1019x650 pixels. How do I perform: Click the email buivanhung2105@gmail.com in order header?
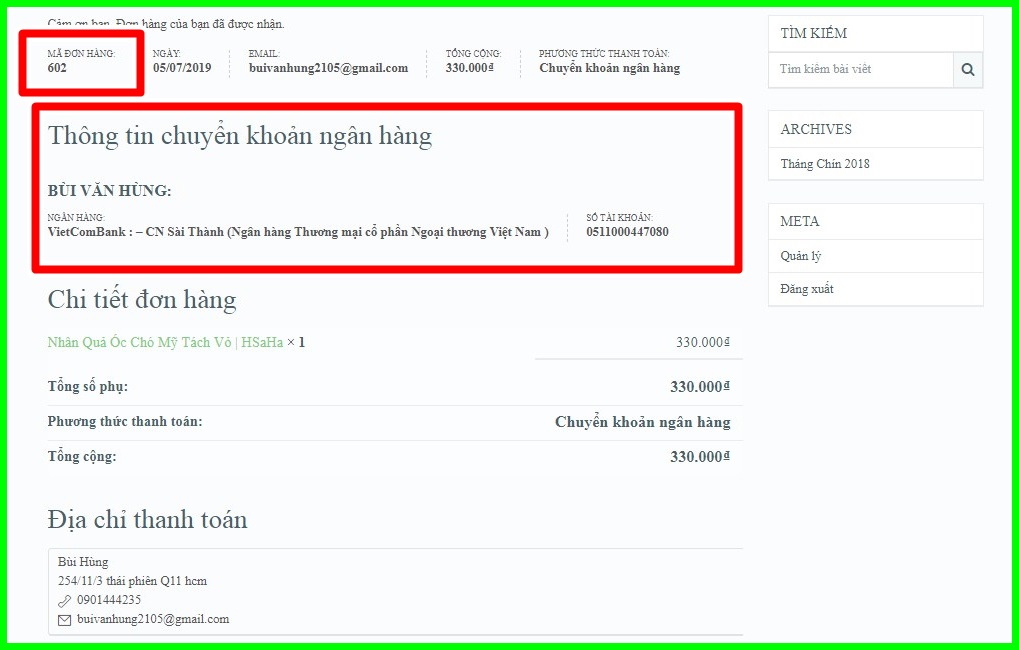(328, 68)
